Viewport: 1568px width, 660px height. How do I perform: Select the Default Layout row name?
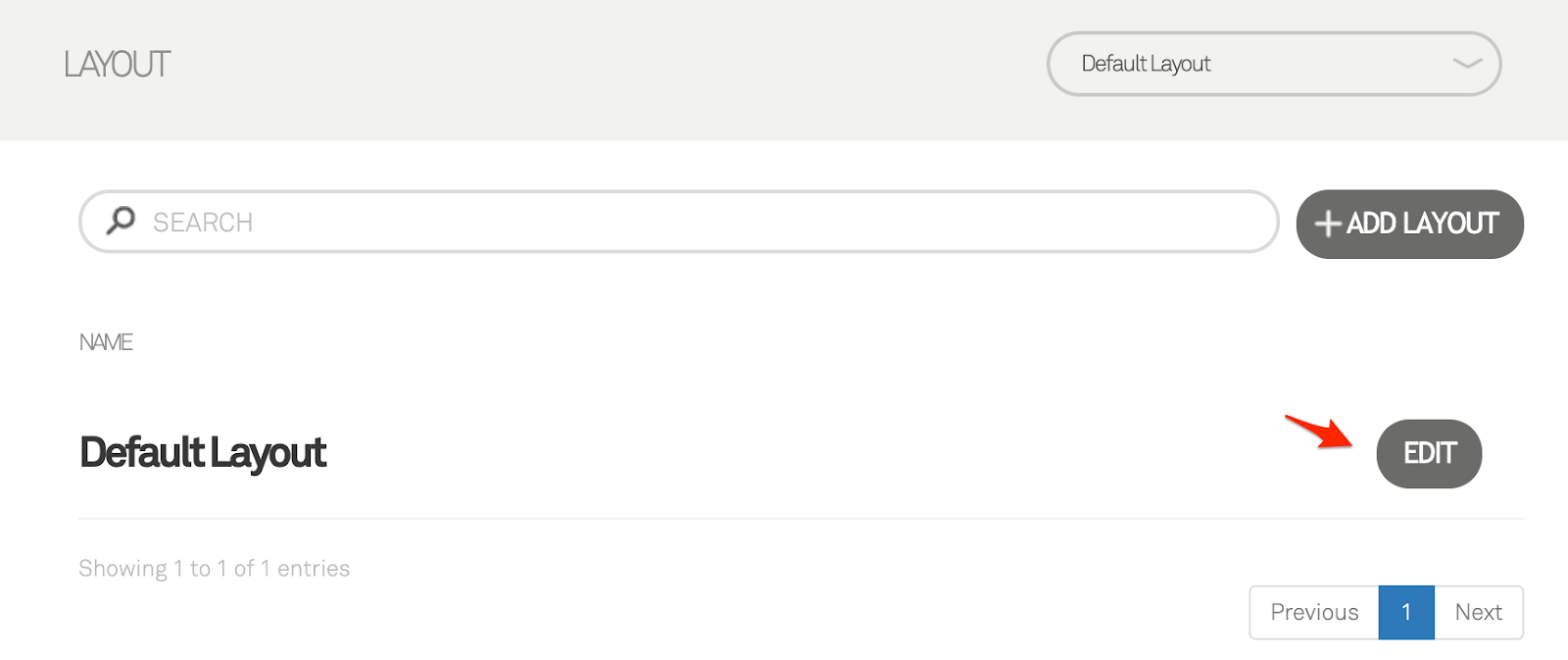point(203,453)
